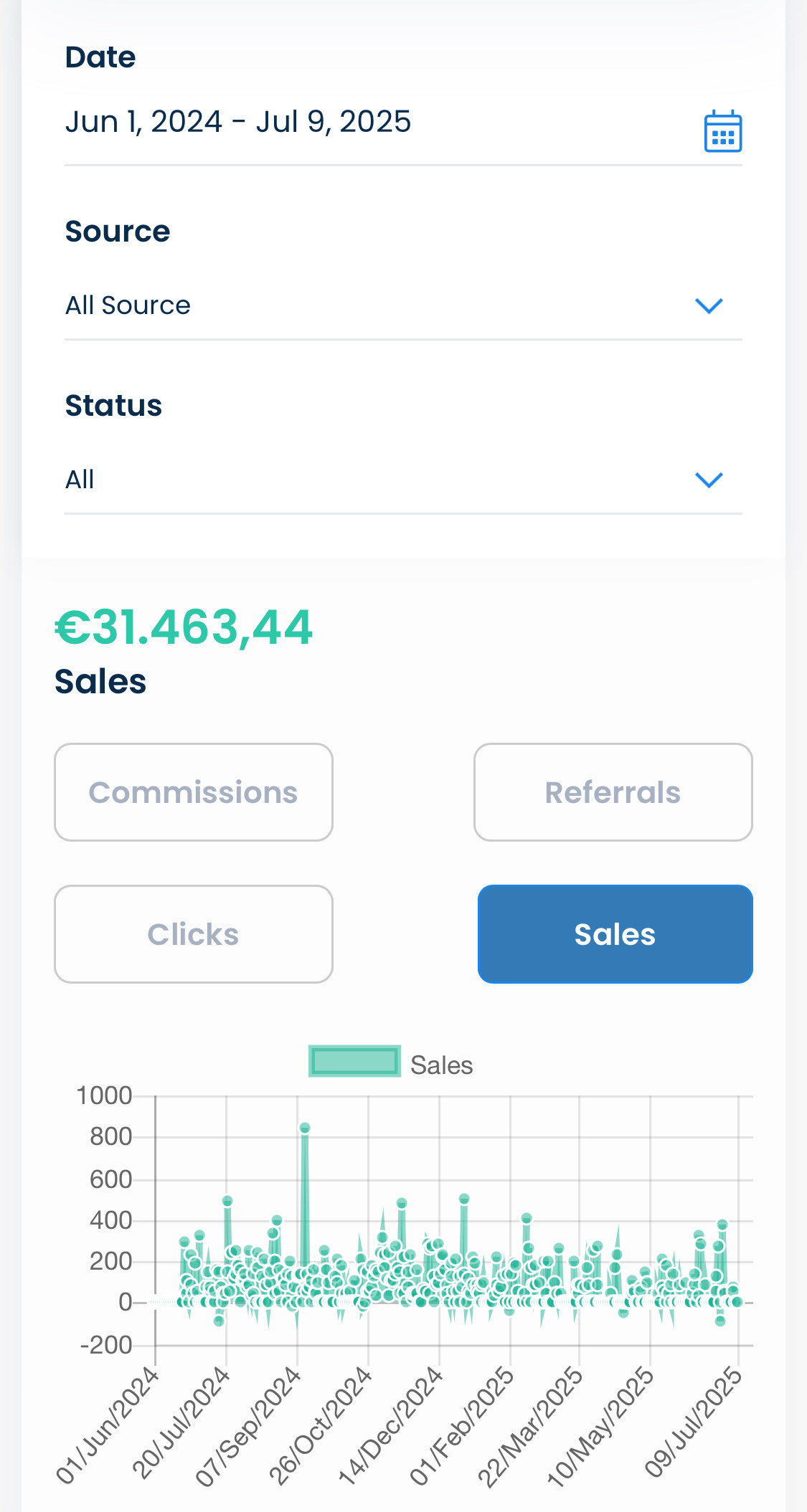Open the Status 'All' selector
This screenshot has width=807, height=1512.
[x=80, y=480]
